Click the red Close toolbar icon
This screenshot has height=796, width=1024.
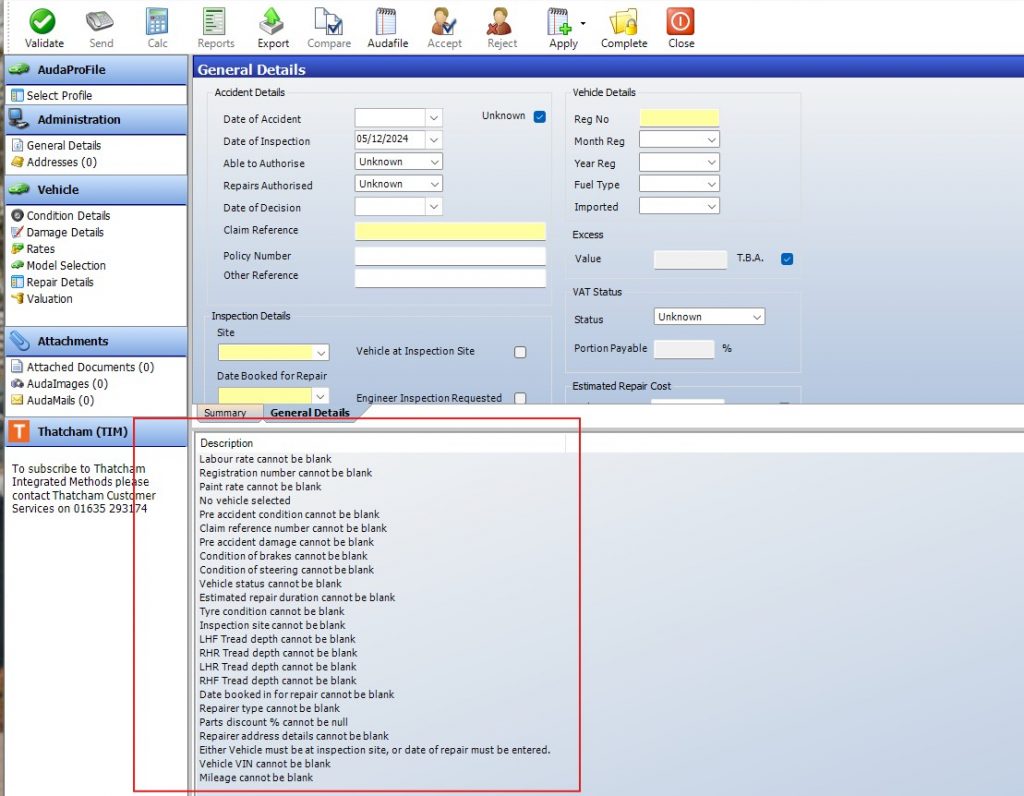coord(680,28)
